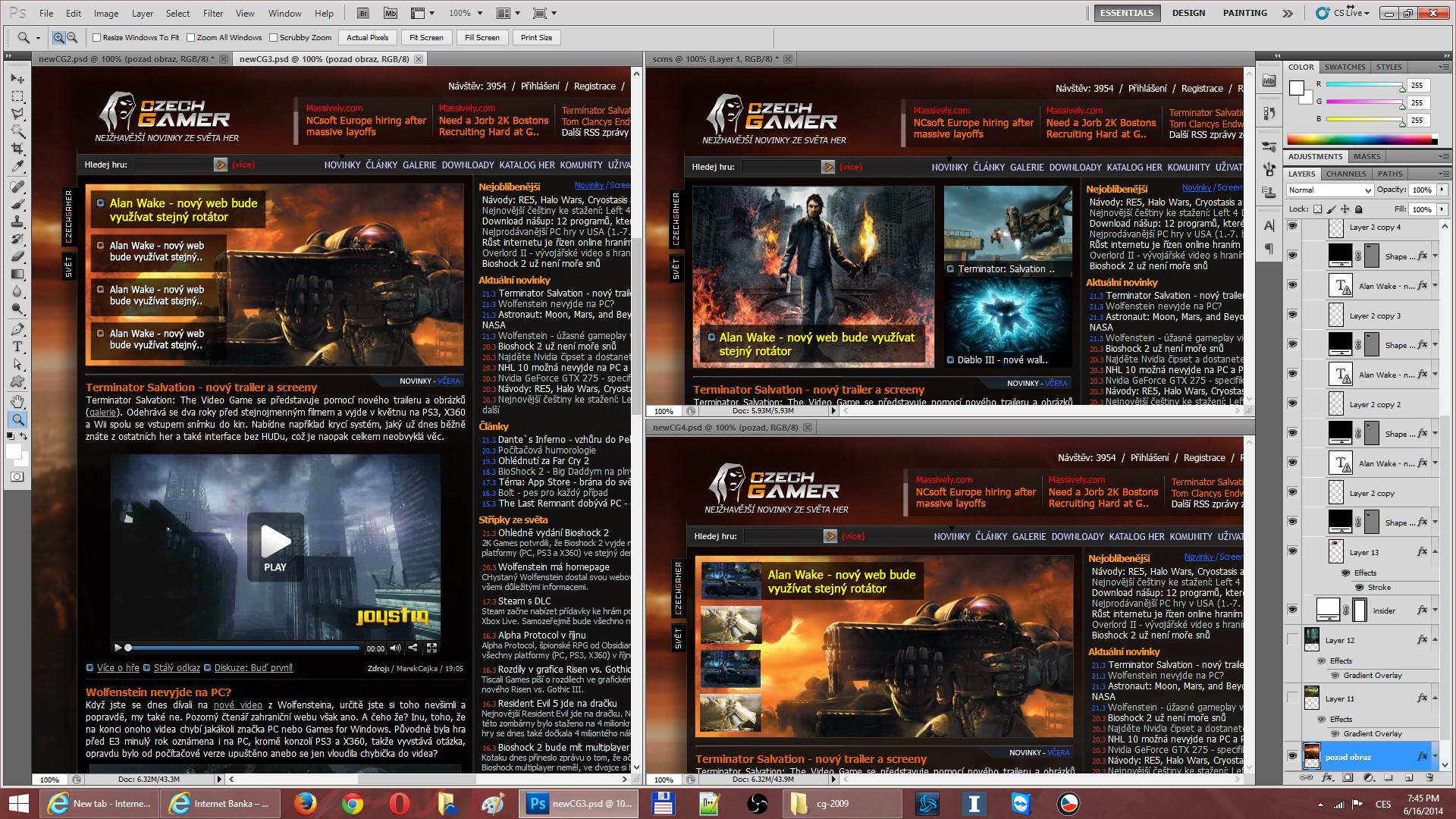Select the Custom Shape tool

coord(17,382)
